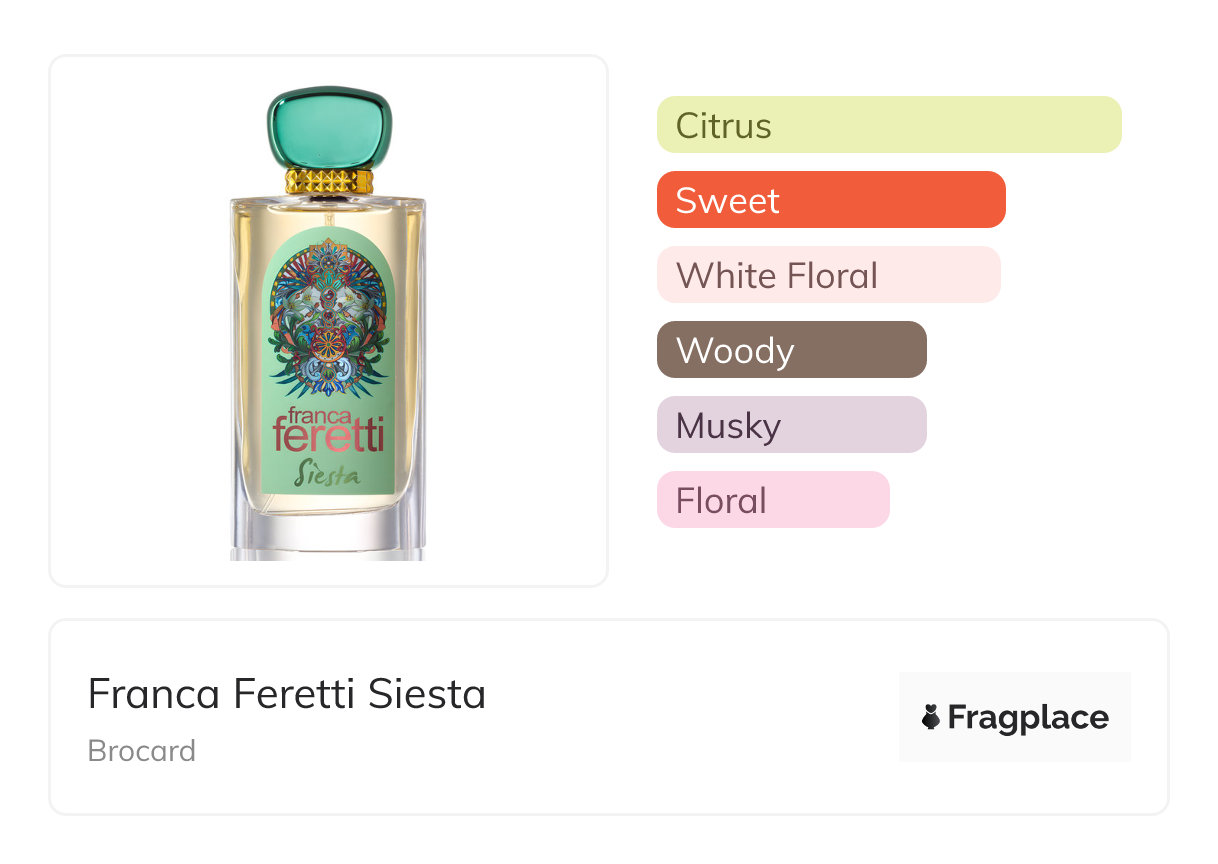
Task: Open the Brocard brand link
Action: click(x=142, y=751)
